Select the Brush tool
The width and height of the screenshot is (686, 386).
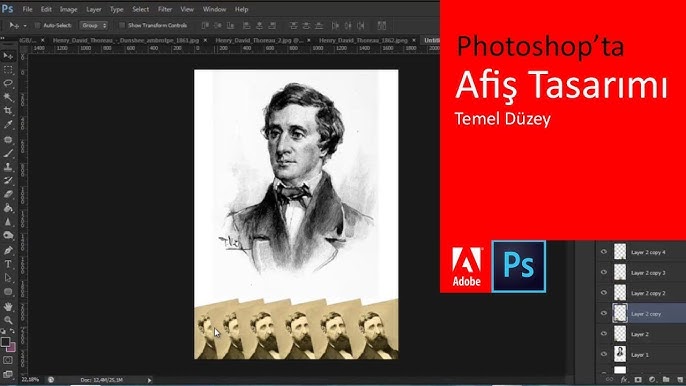[8, 153]
